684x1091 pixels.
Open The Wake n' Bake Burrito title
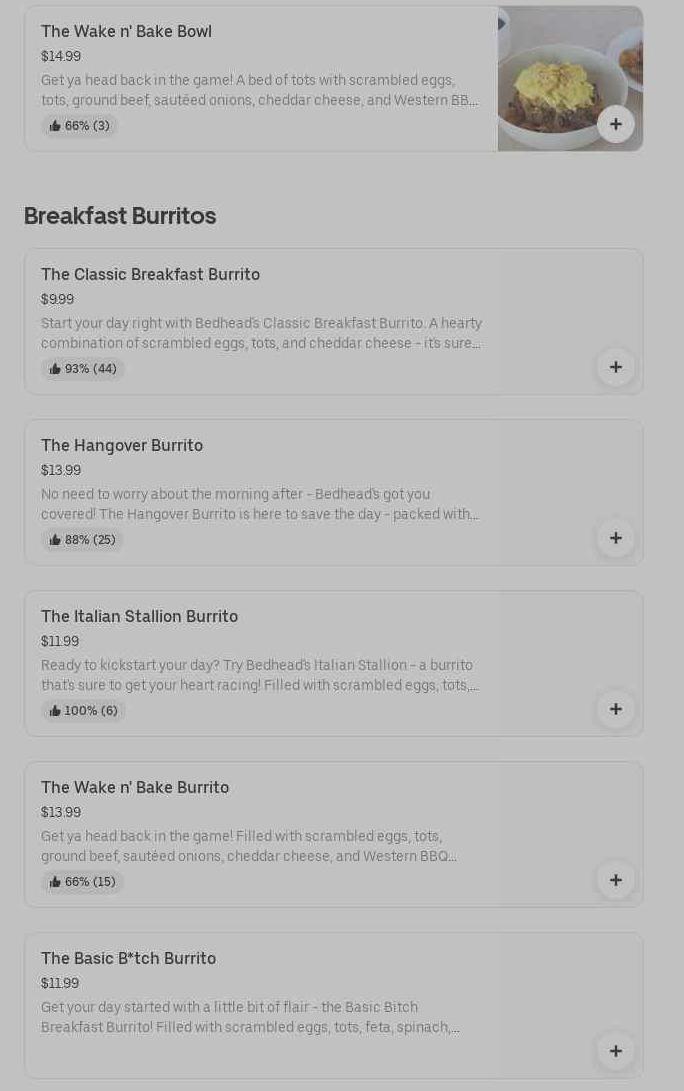click(135, 787)
